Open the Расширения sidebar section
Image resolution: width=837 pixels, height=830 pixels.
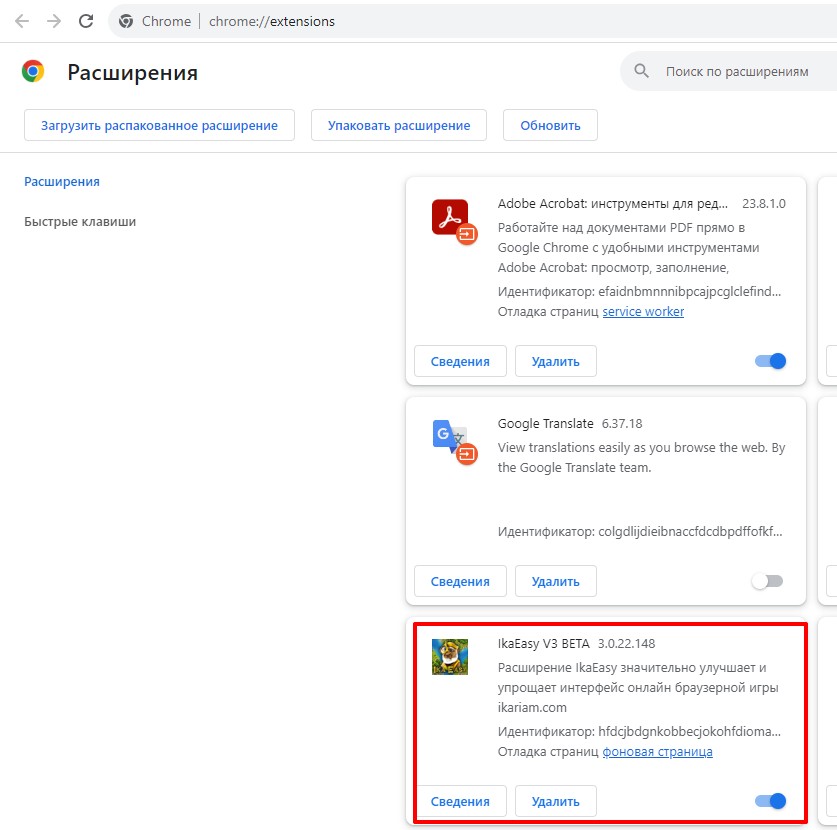[x=62, y=181]
